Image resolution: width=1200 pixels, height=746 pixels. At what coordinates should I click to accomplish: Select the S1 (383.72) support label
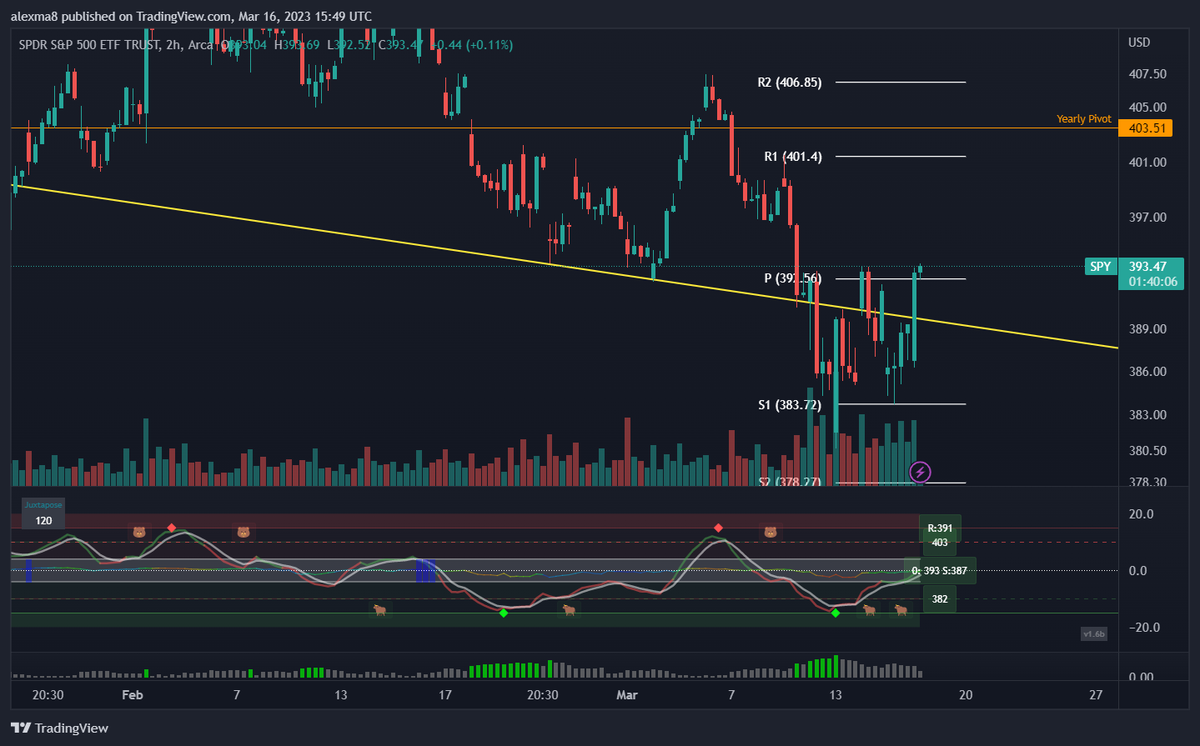[x=790, y=405]
